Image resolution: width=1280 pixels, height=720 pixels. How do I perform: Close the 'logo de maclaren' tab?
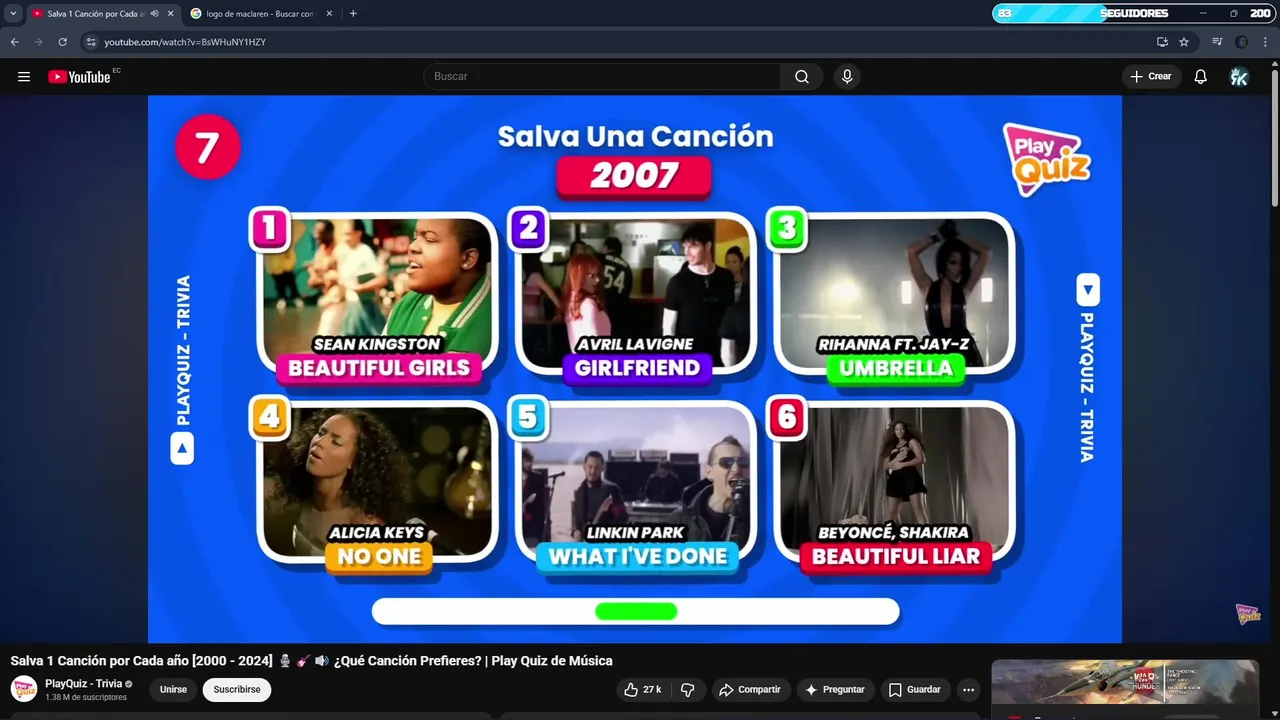pos(329,14)
